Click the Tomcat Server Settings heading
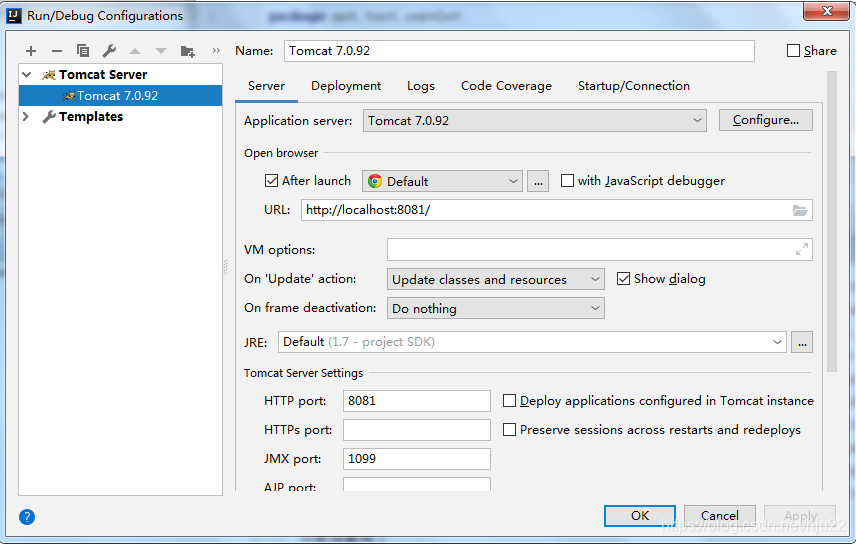This screenshot has width=856, height=544. [303, 373]
